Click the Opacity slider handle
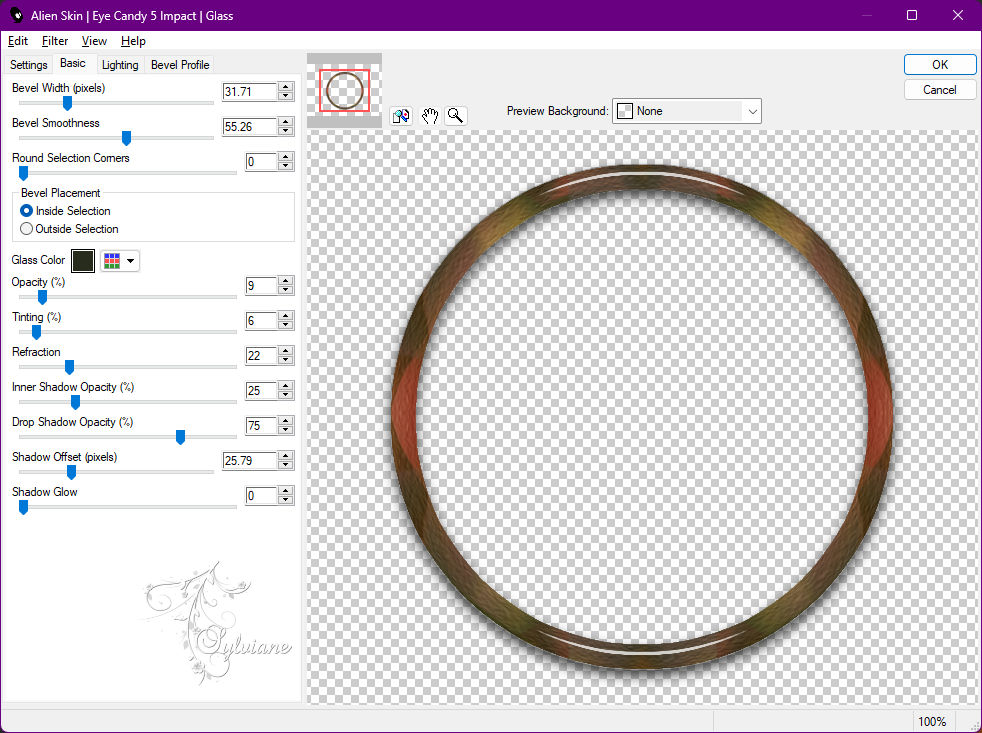Screen dimensions: 982x733 tap(43, 297)
